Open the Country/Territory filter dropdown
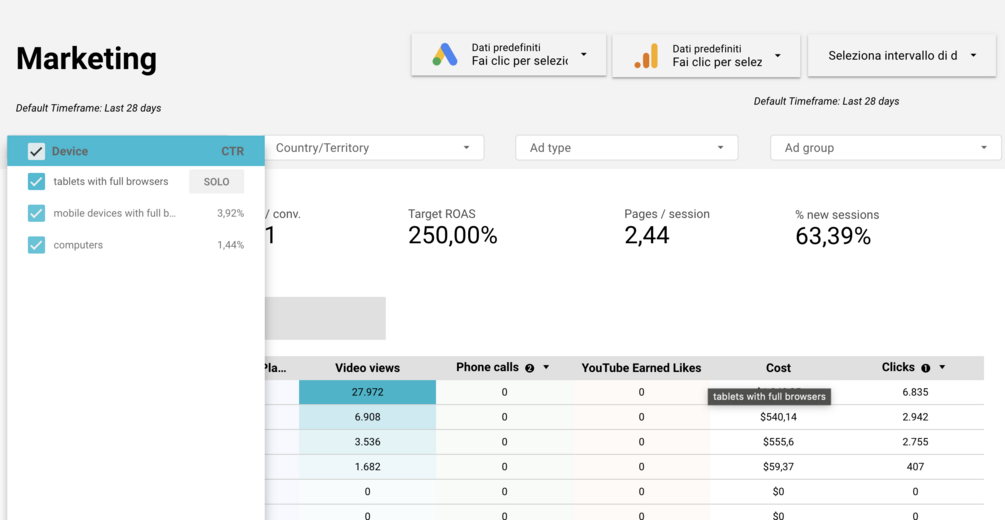The width and height of the screenshot is (1005, 520). point(373,147)
